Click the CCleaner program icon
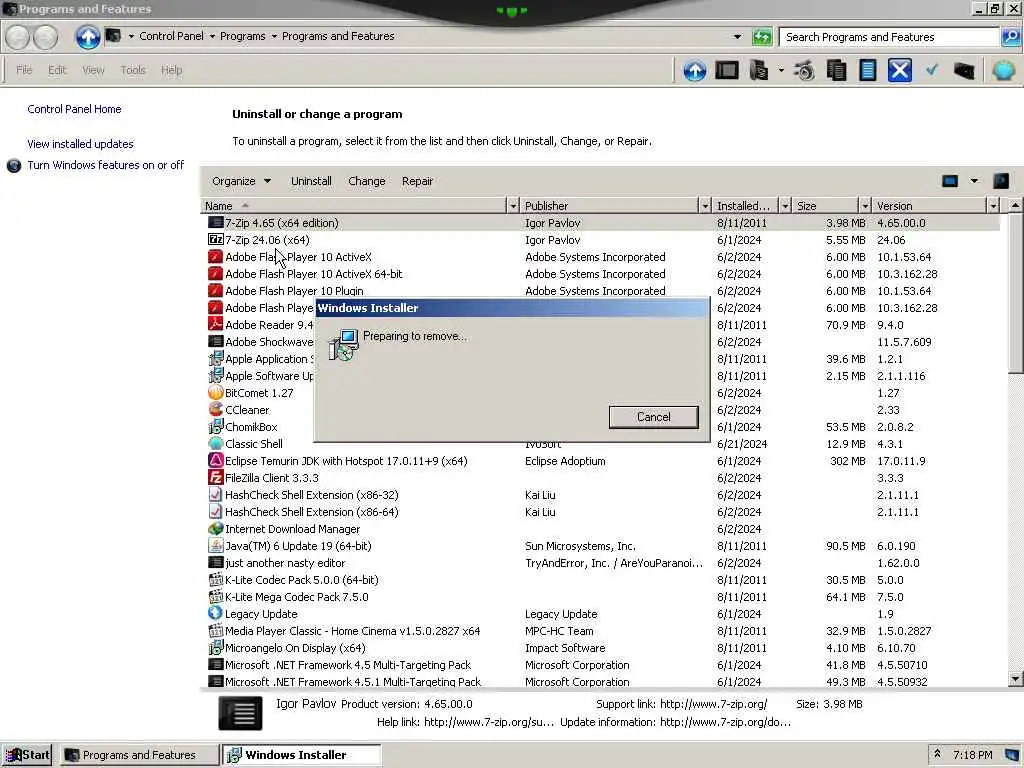 coord(216,409)
